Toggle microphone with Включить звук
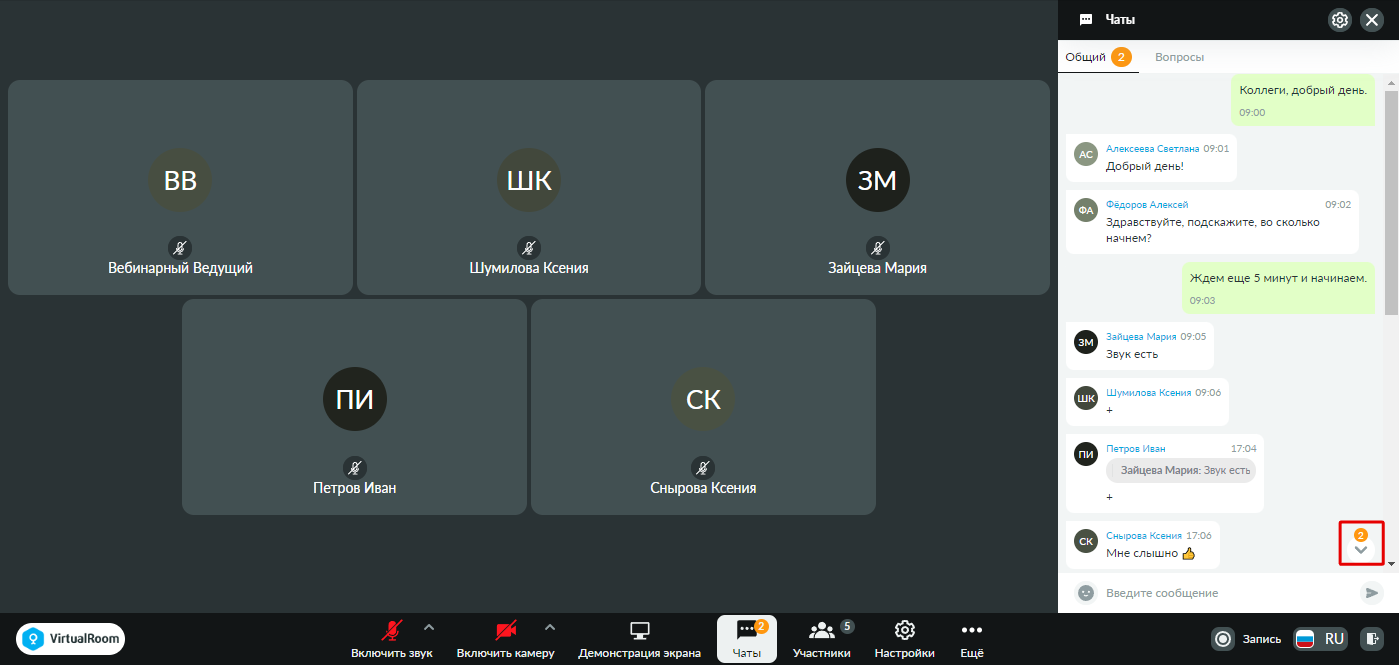Viewport: 1399px width, 665px height. pos(392,639)
